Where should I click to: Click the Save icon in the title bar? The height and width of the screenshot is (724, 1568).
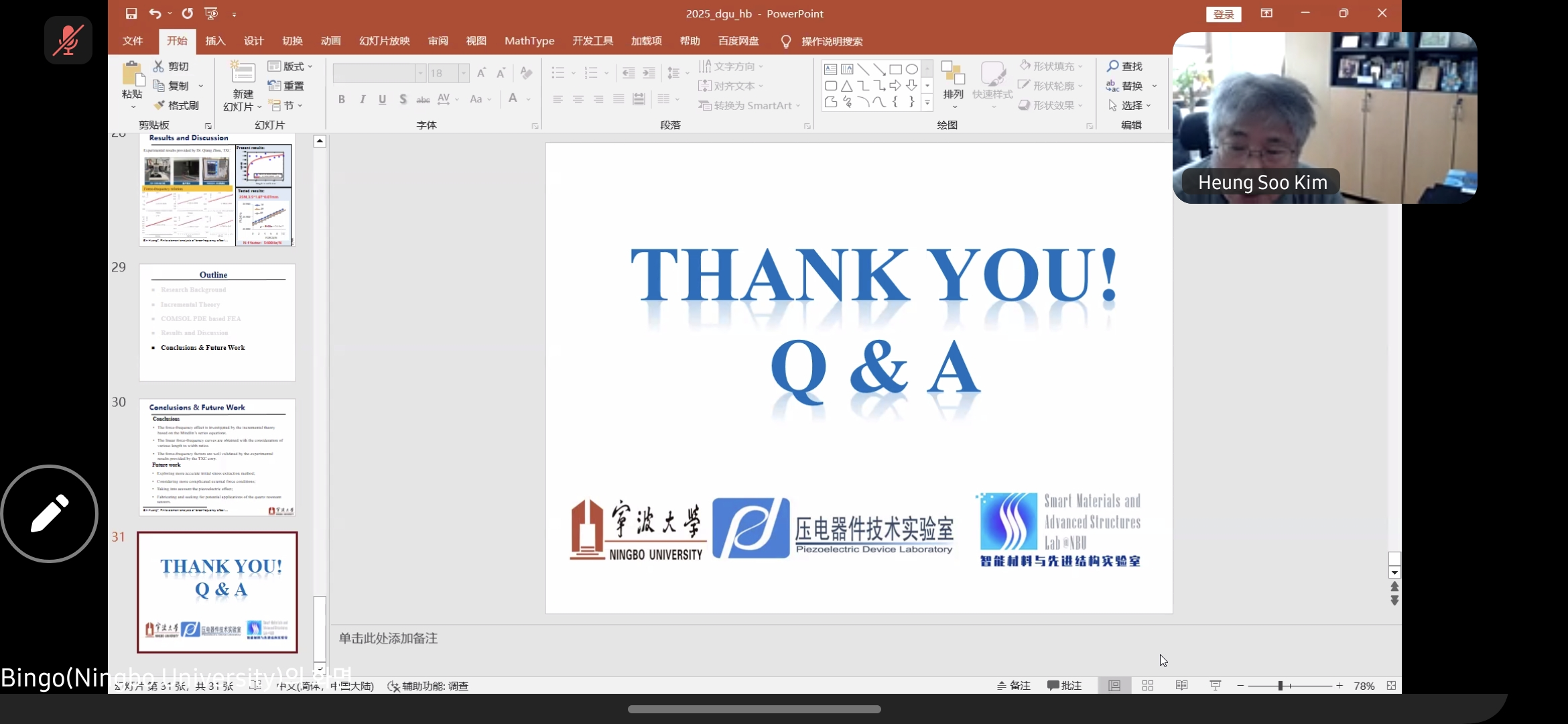tap(131, 13)
